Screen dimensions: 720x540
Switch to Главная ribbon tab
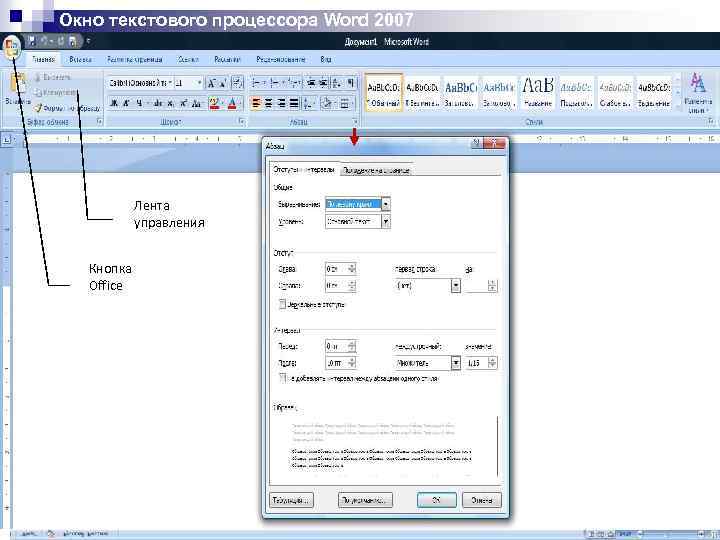click(x=44, y=59)
